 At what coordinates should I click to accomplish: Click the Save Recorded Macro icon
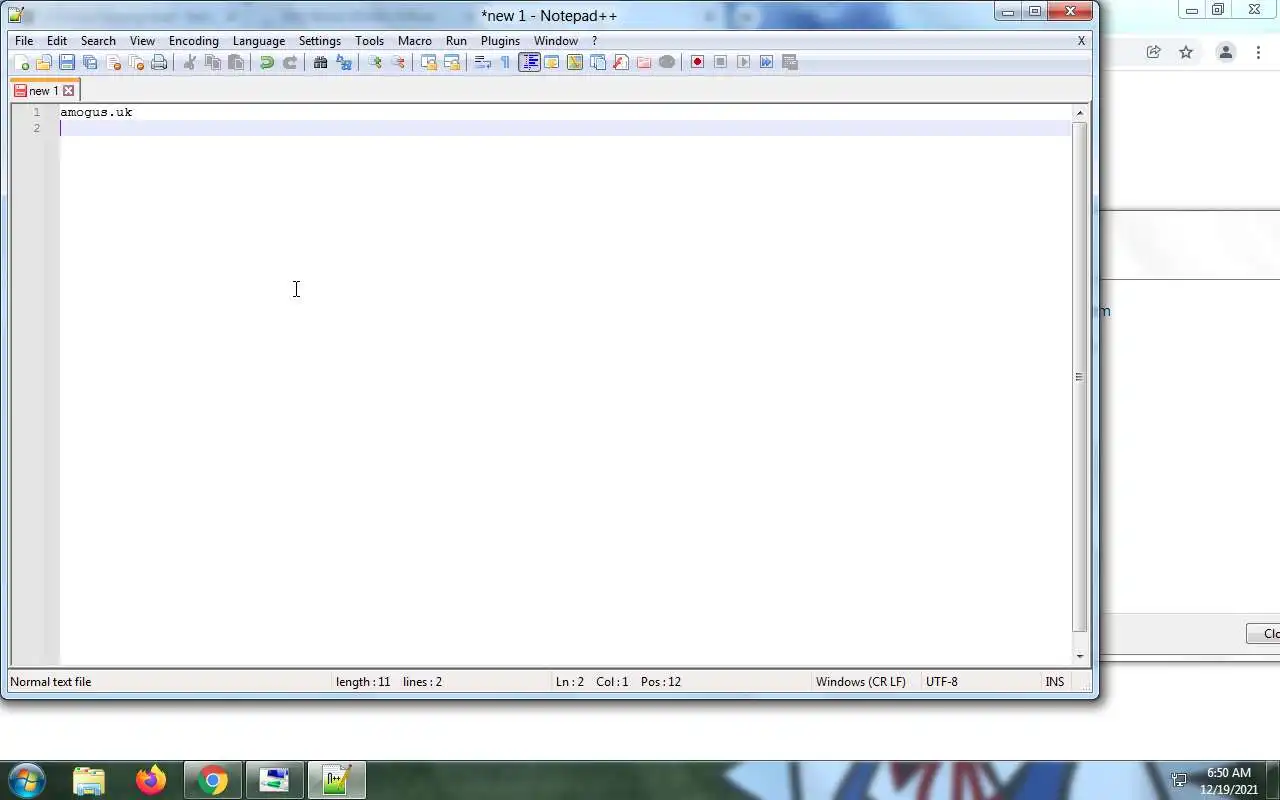(790, 62)
